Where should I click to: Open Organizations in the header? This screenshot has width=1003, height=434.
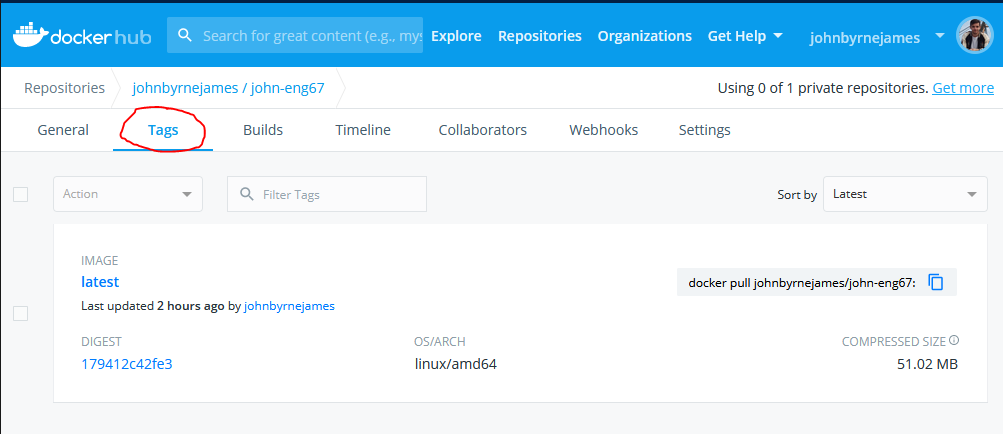[645, 36]
